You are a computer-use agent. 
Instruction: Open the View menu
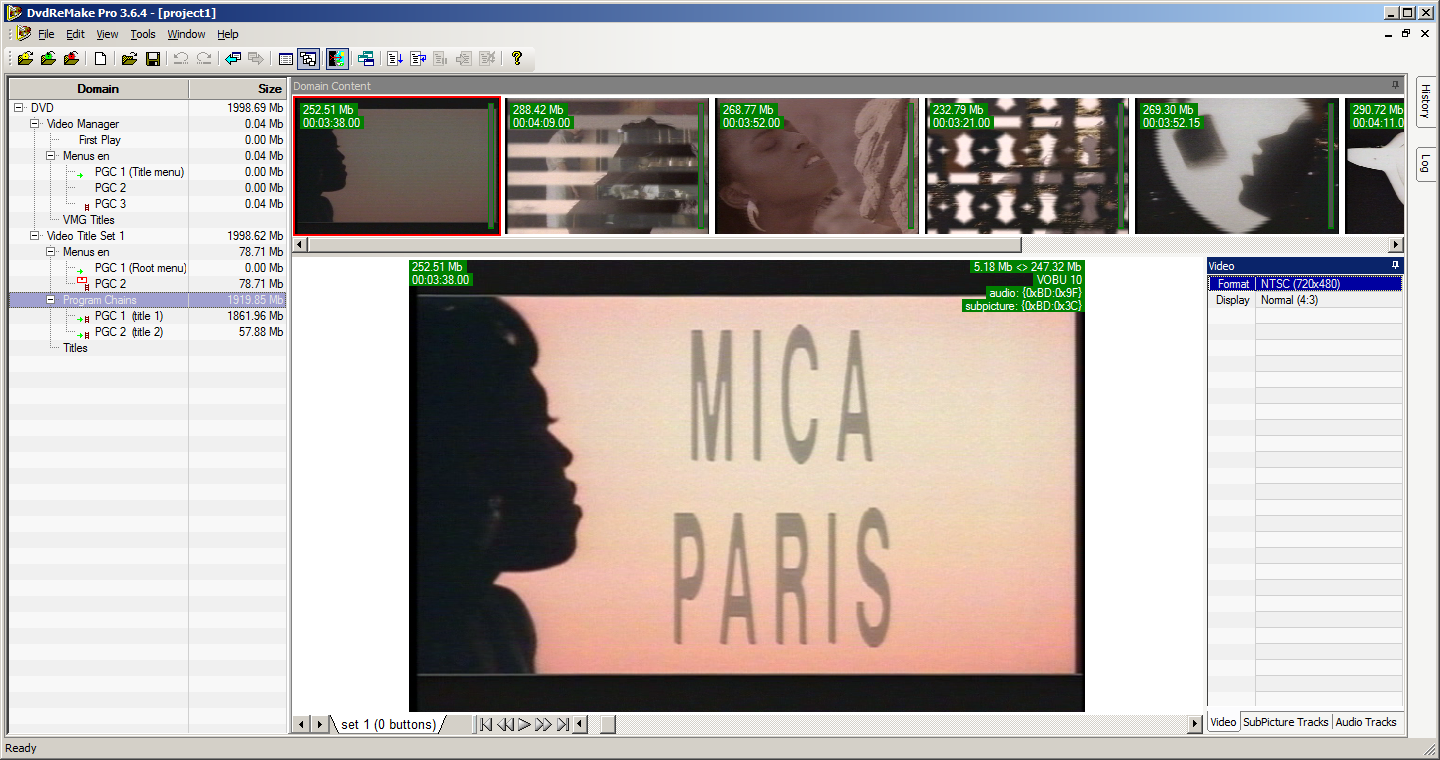click(x=107, y=34)
